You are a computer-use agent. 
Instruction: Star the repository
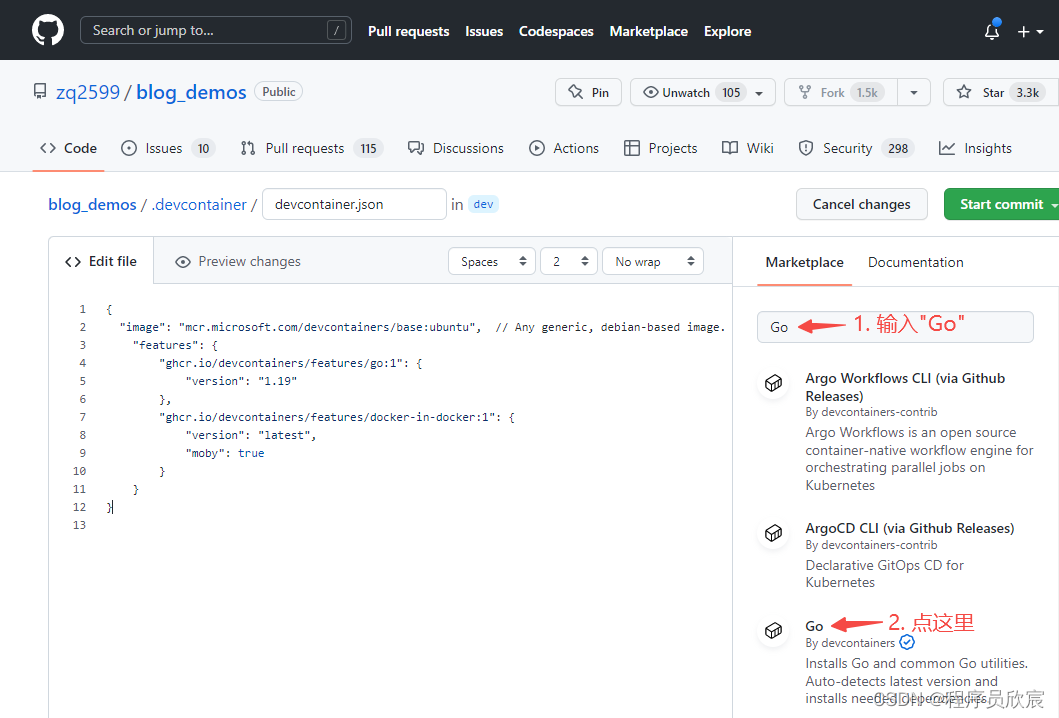pos(1000,93)
